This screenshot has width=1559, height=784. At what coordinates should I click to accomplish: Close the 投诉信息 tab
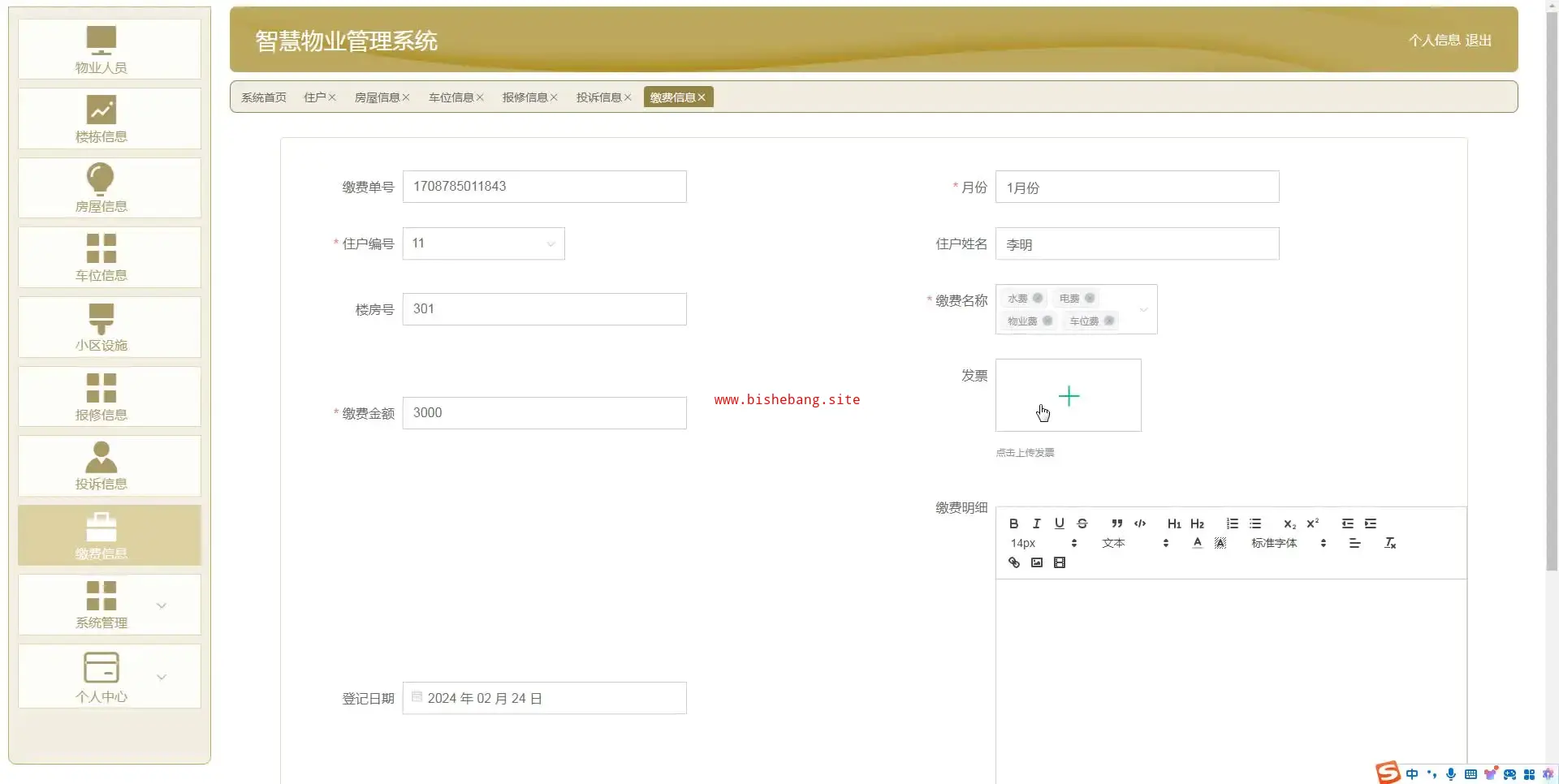pyautogui.click(x=628, y=97)
